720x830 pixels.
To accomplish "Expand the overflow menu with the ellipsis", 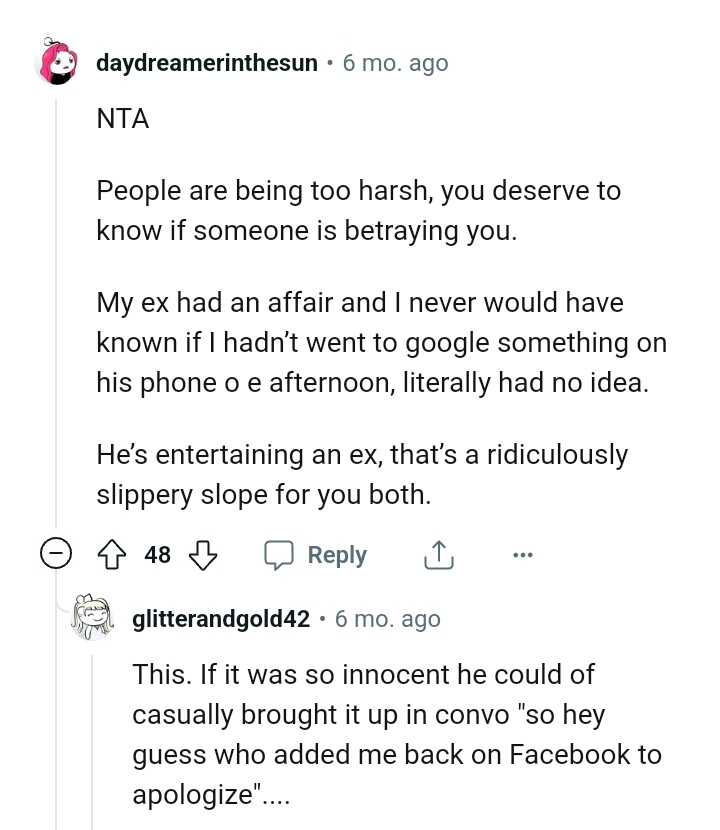I will [x=523, y=554].
